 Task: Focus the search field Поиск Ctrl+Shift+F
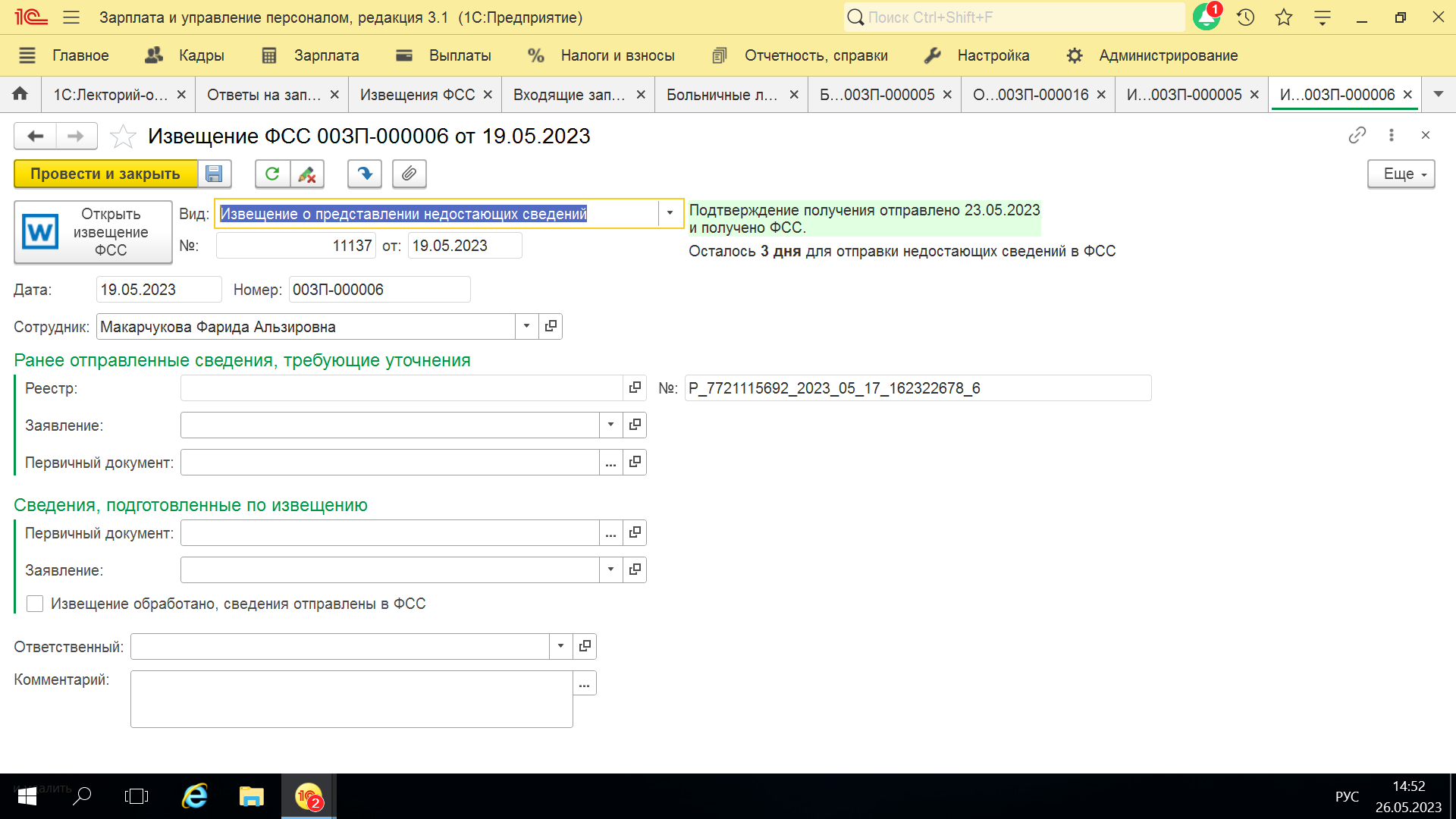click(x=1014, y=17)
